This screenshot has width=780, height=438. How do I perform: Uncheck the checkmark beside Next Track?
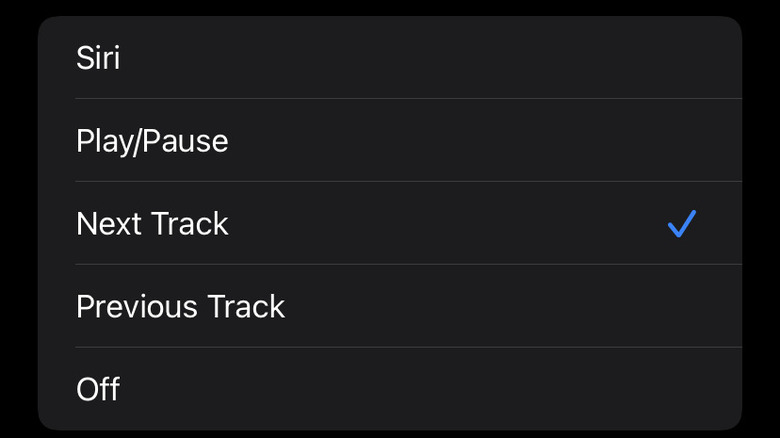pos(681,224)
